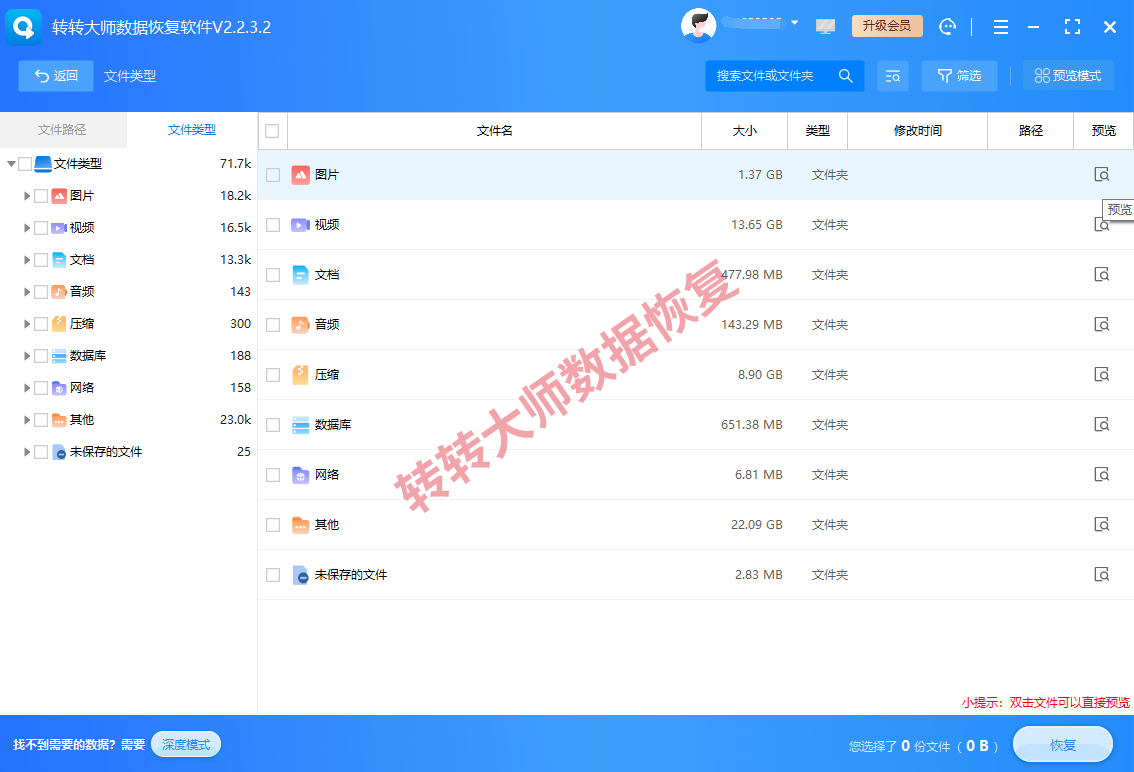
Task: Sort by 修改时间 column header
Action: (917, 131)
